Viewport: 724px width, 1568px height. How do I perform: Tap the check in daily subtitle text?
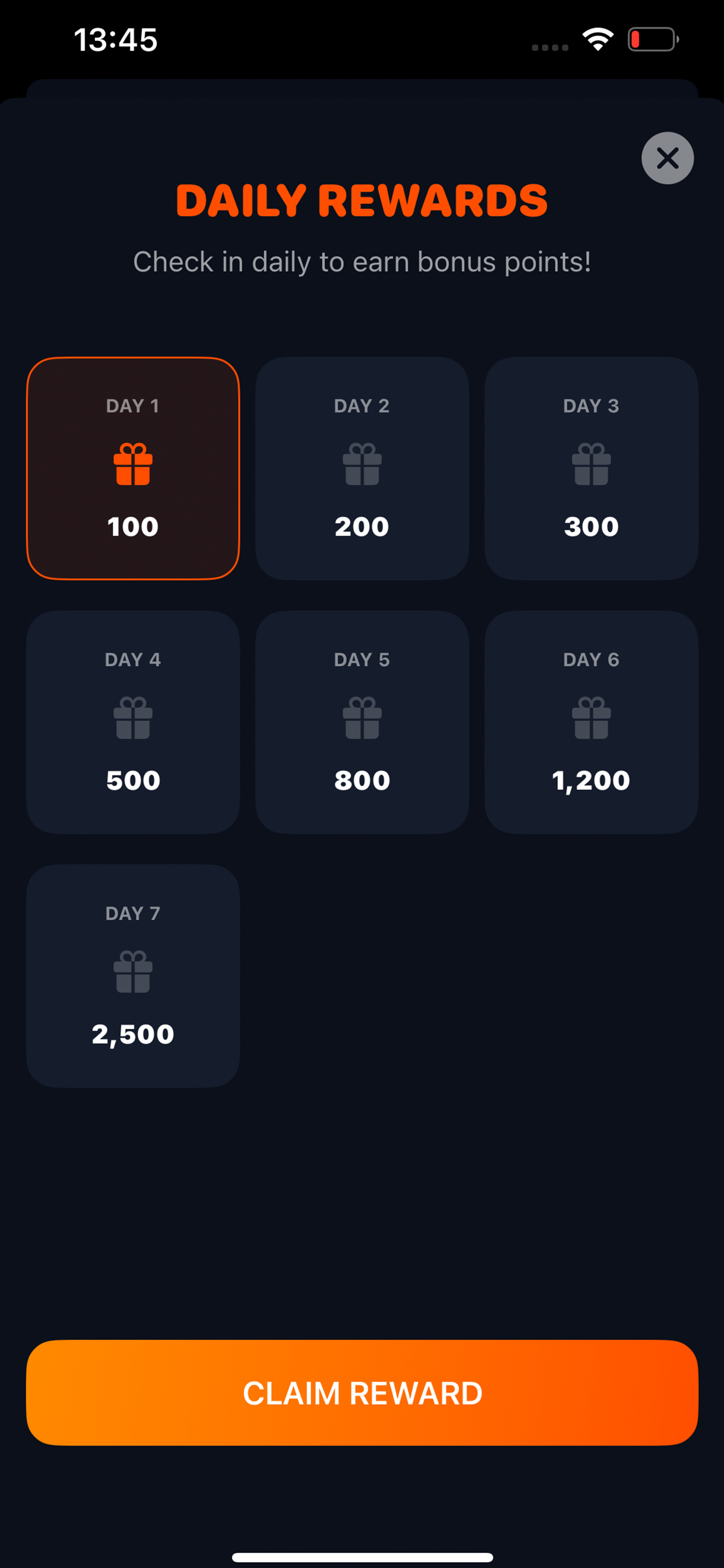[x=362, y=262]
